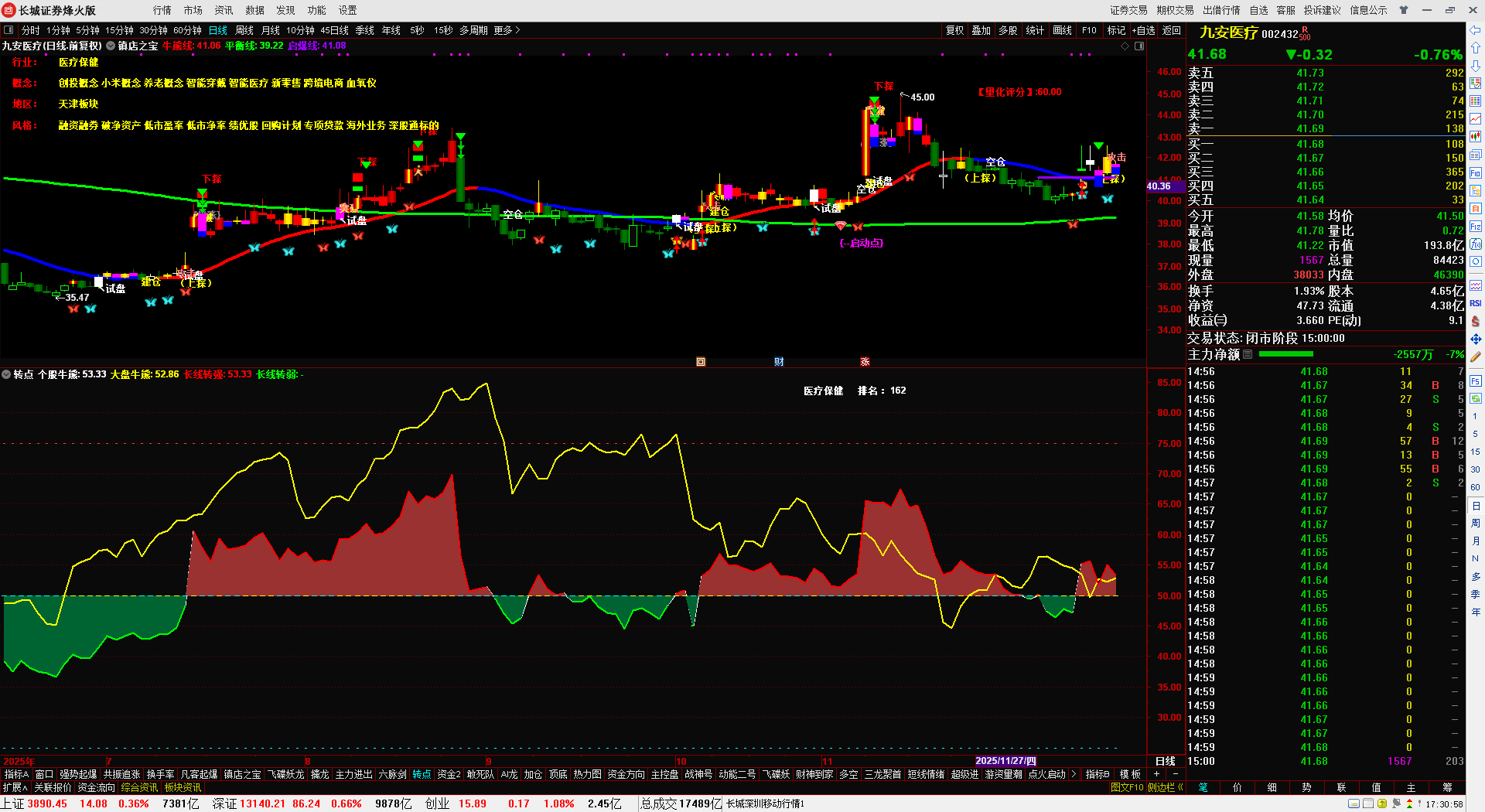This screenshot has width=1485, height=812.
Task: Expand the 更多 period options
Action: point(507,30)
